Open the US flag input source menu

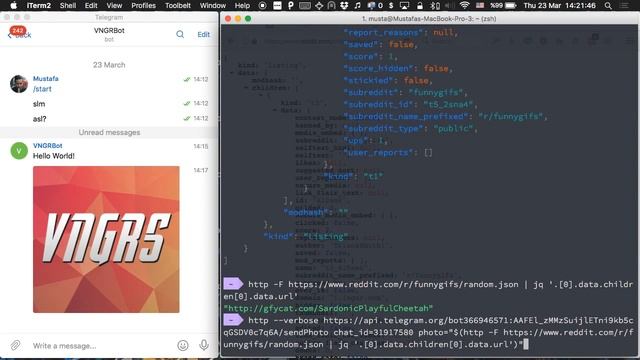click(x=480, y=5)
